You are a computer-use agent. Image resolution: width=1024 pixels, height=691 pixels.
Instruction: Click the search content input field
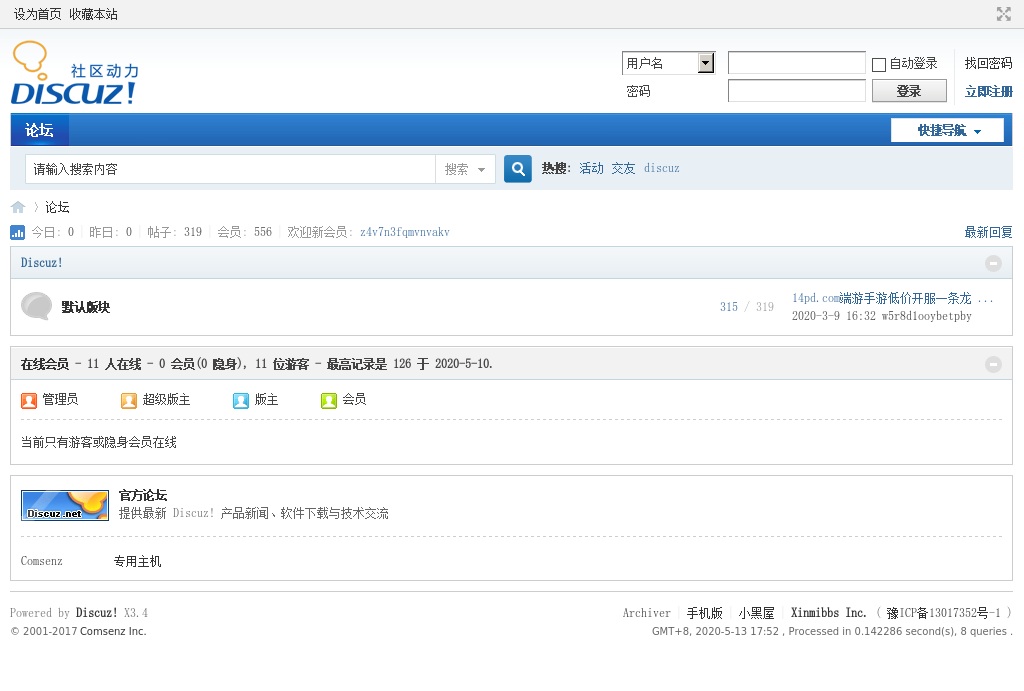point(230,170)
